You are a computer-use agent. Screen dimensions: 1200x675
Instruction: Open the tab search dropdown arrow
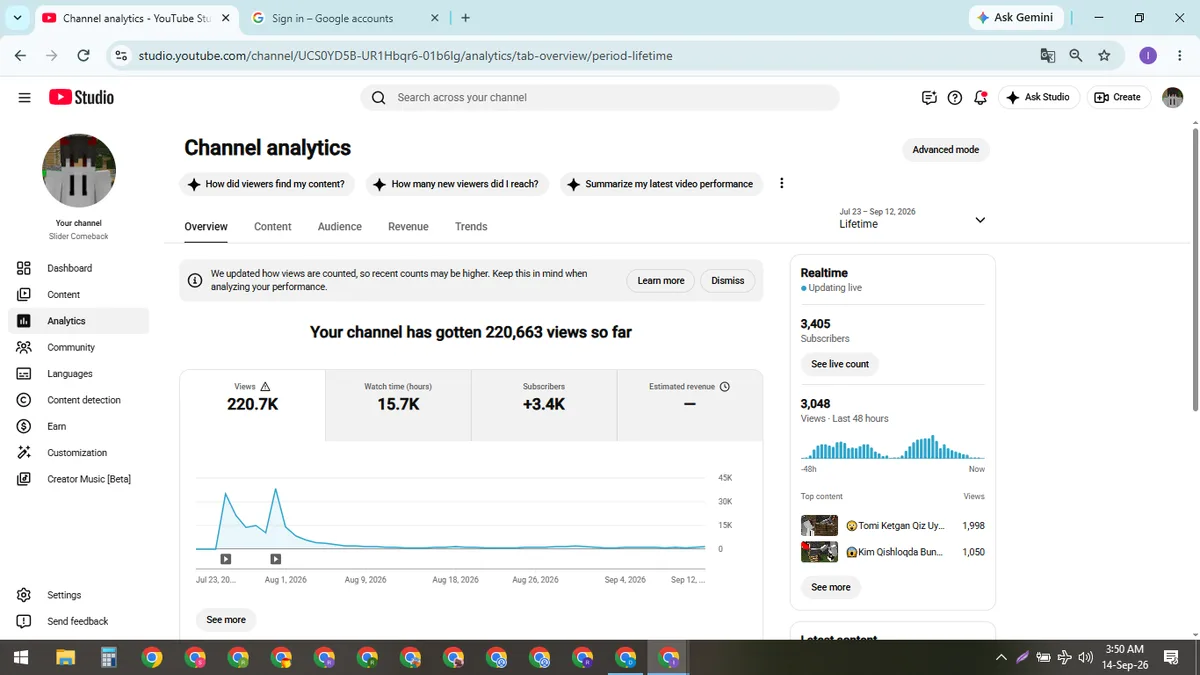pos(17,18)
